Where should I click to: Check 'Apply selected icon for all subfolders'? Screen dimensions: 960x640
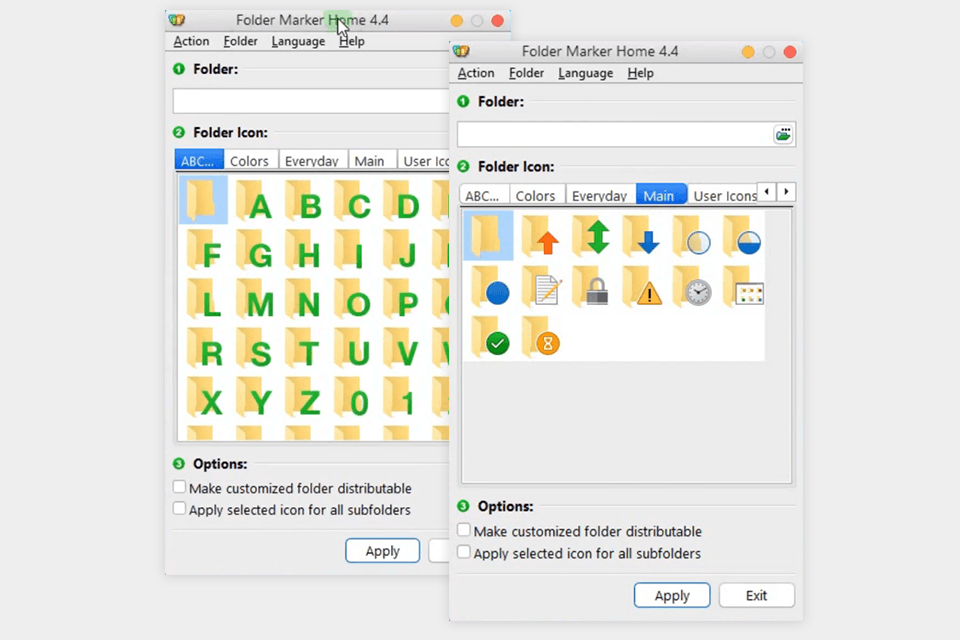pyautogui.click(x=464, y=553)
